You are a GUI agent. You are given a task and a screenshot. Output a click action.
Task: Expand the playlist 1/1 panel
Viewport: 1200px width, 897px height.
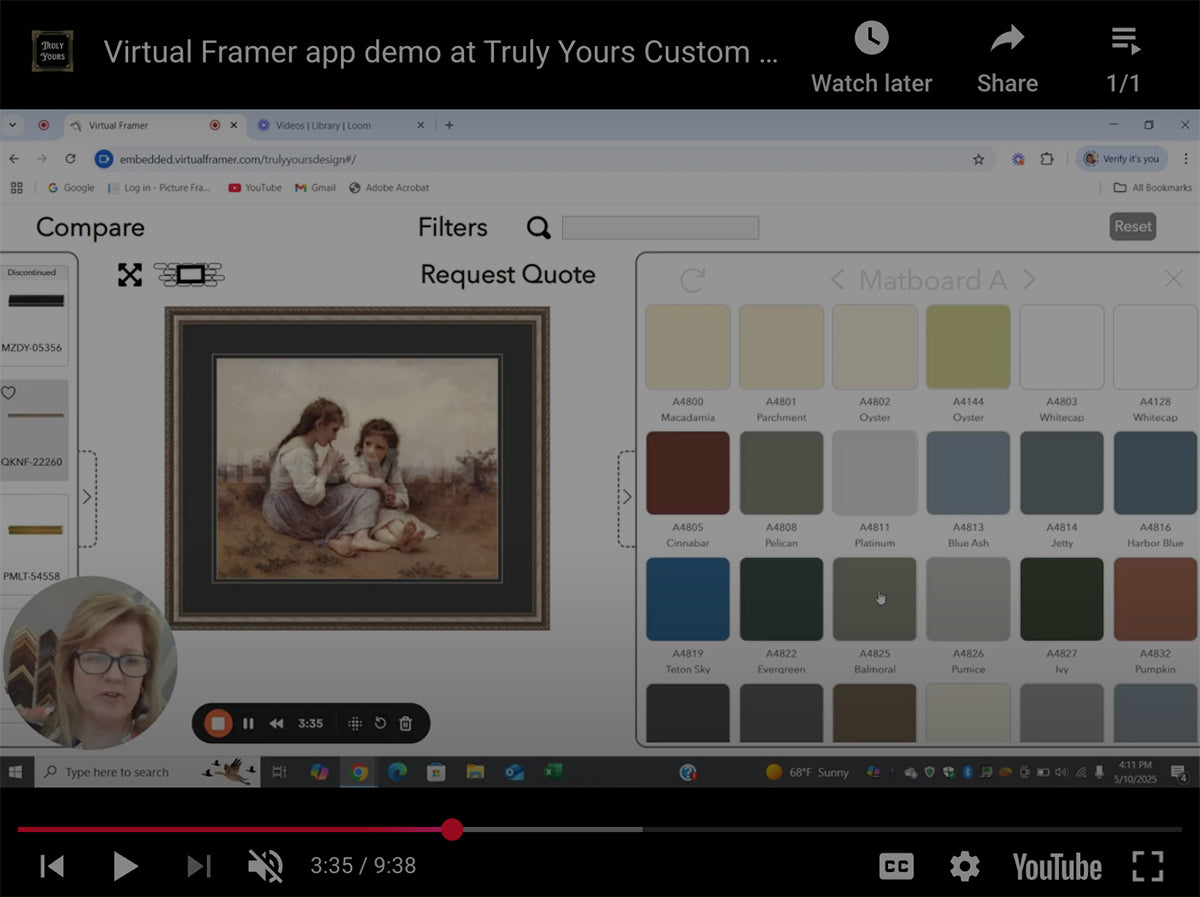(1124, 42)
